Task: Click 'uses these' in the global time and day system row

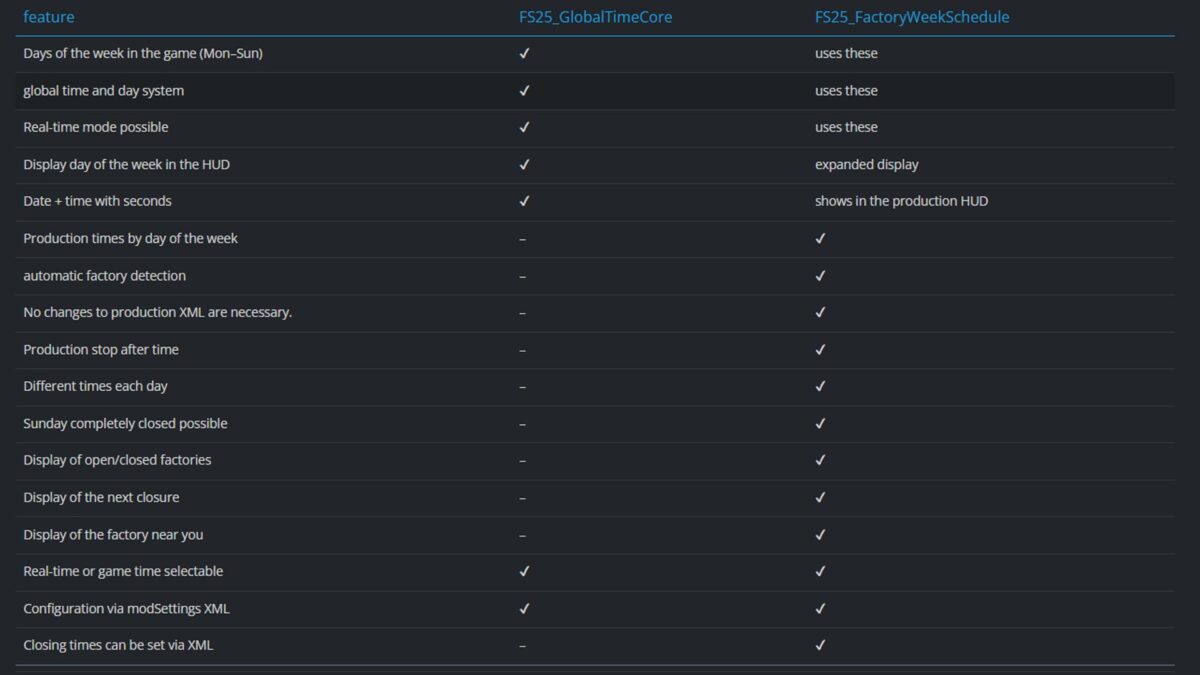Action: pos(846,90)
